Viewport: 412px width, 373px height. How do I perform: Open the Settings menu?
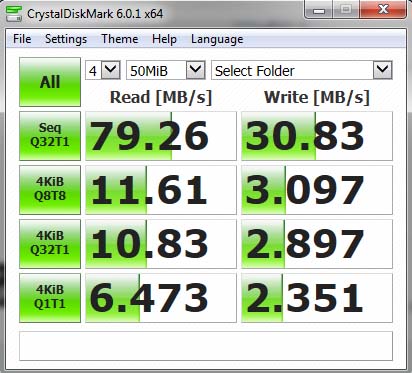tap(66, 39)
